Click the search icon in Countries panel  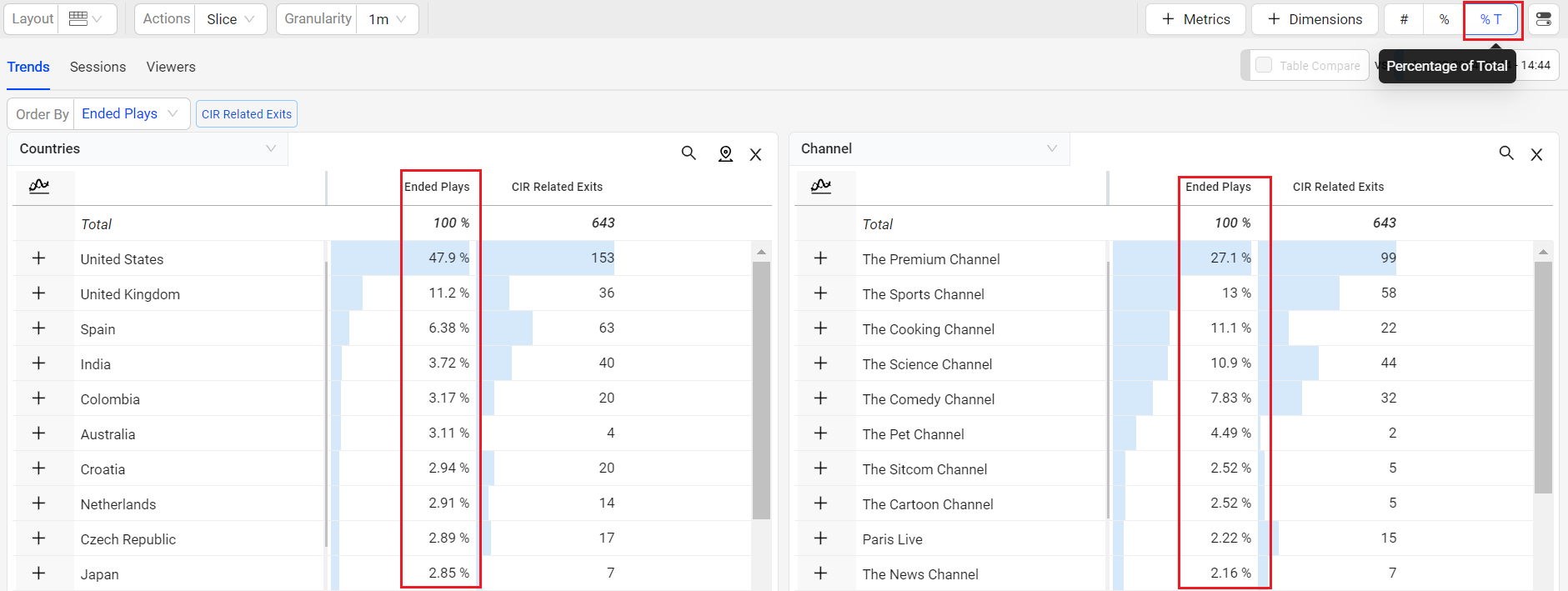pyautogui.click(x=689, y=153)
